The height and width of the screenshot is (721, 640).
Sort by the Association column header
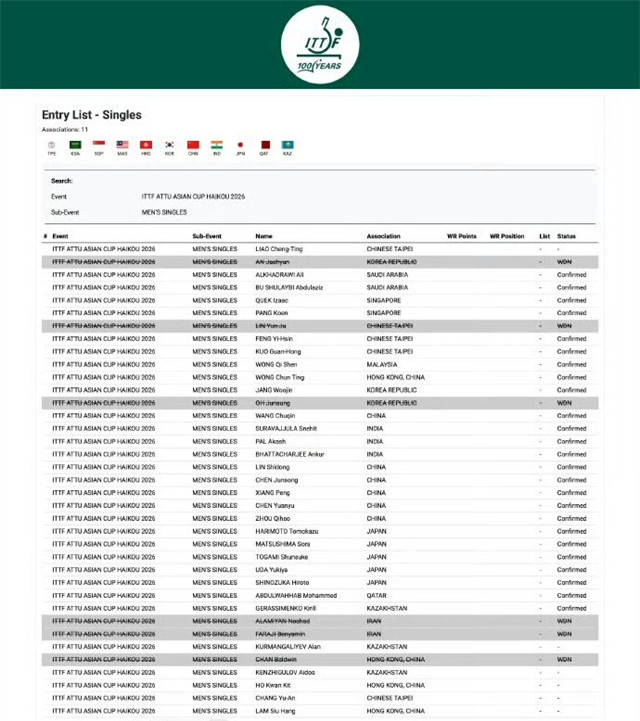pos(383,236)
